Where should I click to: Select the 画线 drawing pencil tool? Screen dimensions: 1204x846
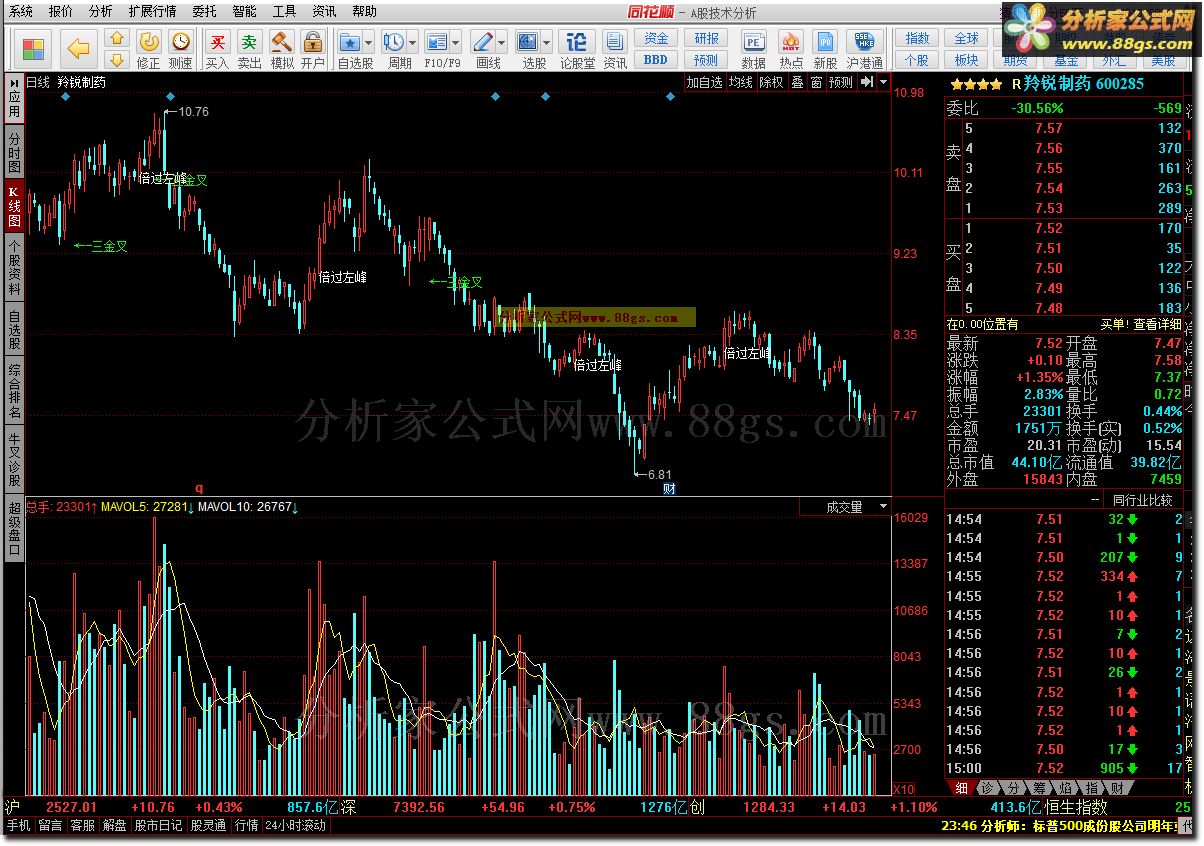[483, 42]
